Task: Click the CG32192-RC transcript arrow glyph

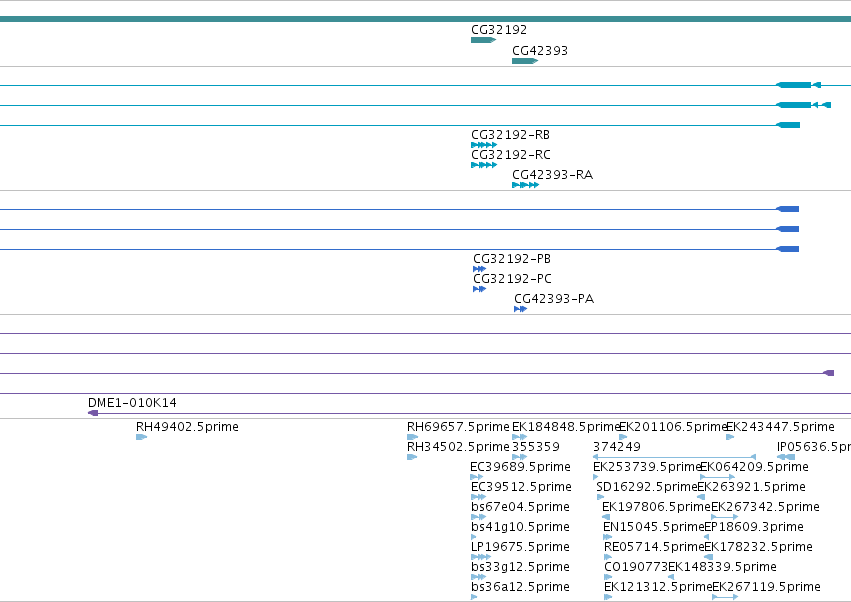Action: click(x=484, y=165)
